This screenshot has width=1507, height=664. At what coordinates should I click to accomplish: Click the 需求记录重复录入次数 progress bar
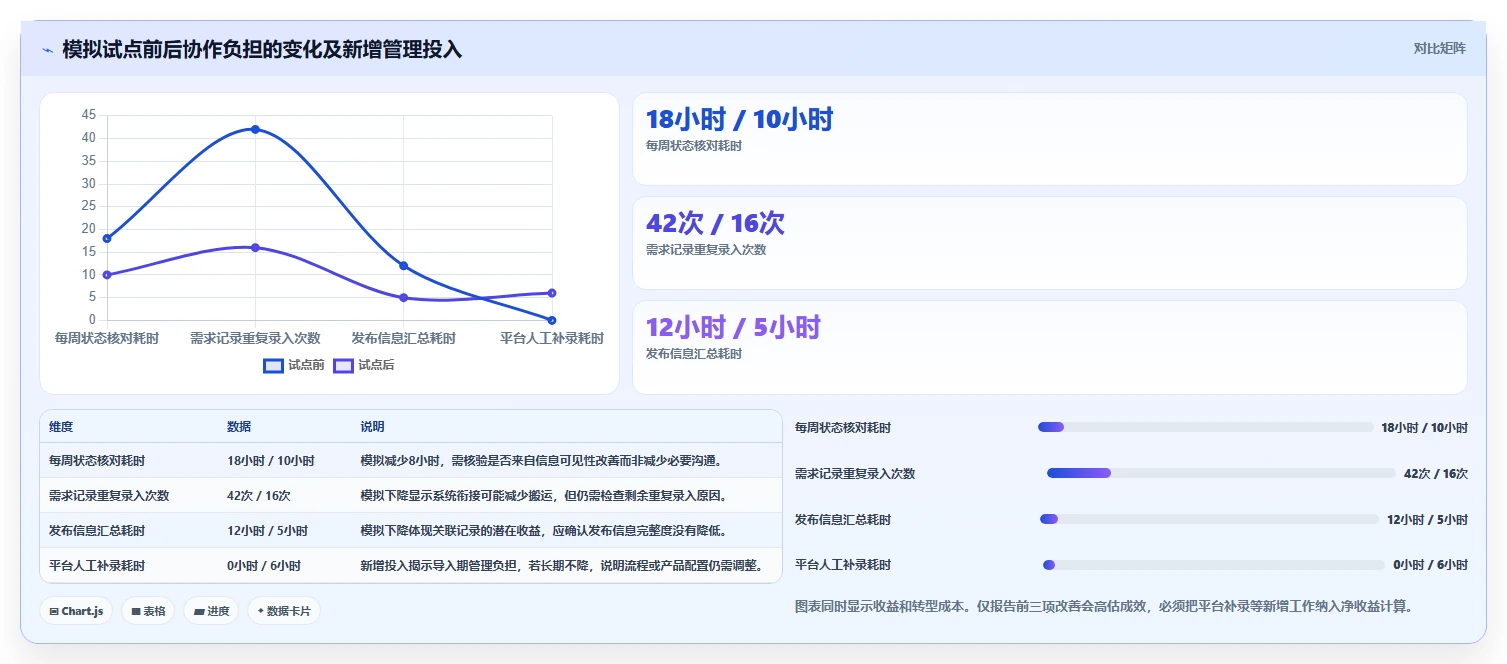click(1221, 473)
